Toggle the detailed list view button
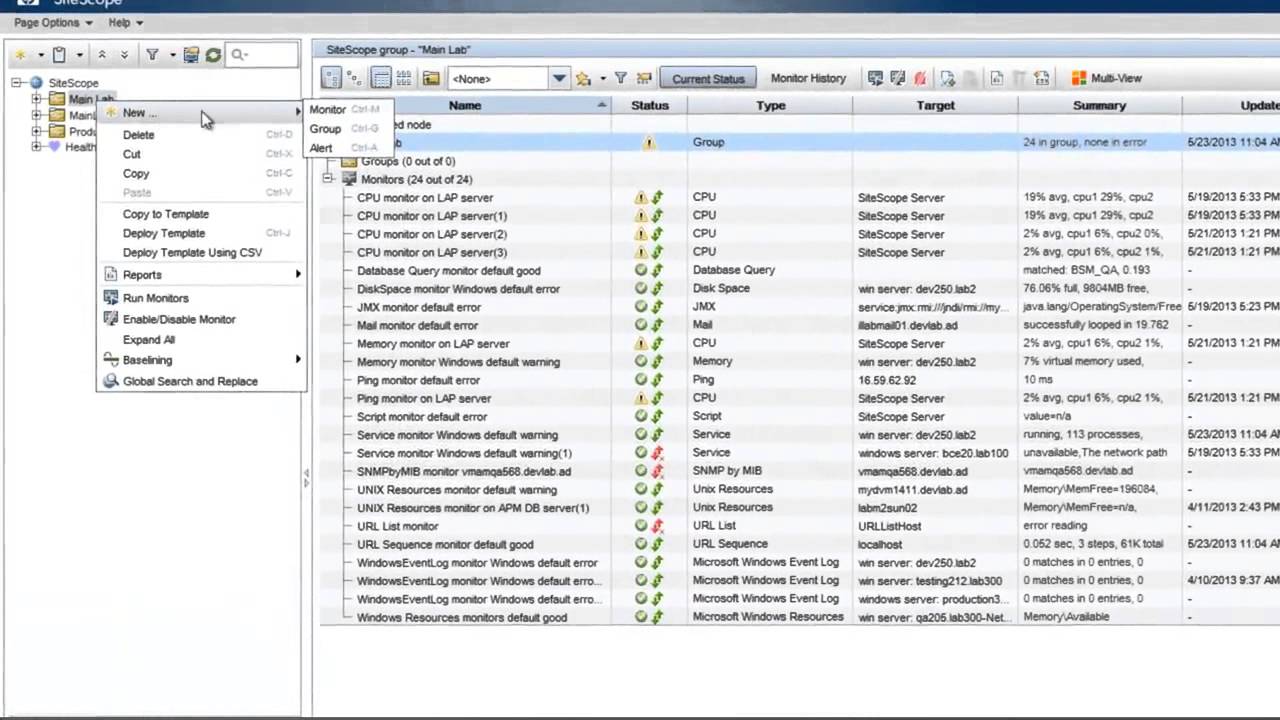Viewport: 1280px width, 720px height. [x=381, y=78]
